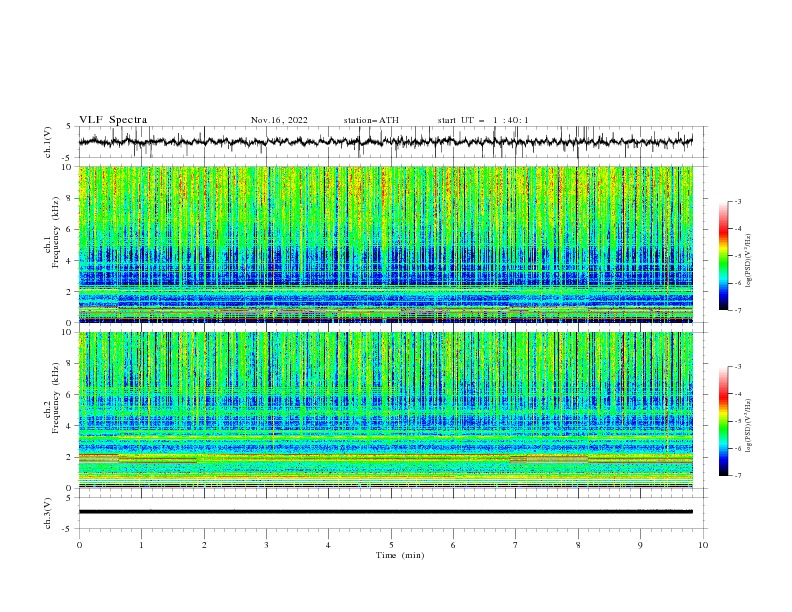Click time axis tick label "6"
This screenshot has width=792, height=612.
pyautogui.click(x=453, y=545)
